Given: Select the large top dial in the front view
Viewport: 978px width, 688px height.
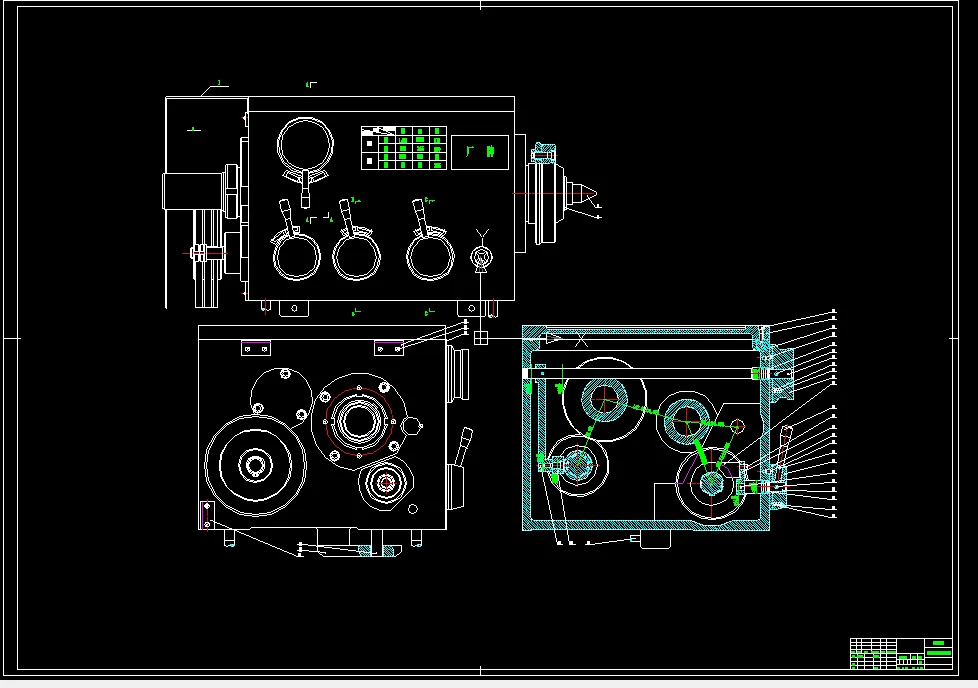Looking at the screenshot, I should [x=305, y=147].
